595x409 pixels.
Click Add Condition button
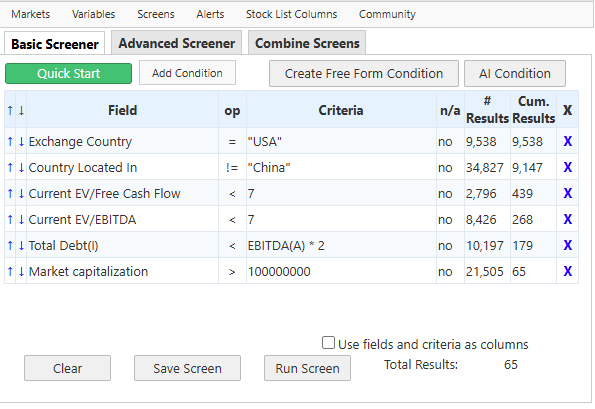[187, 73]
